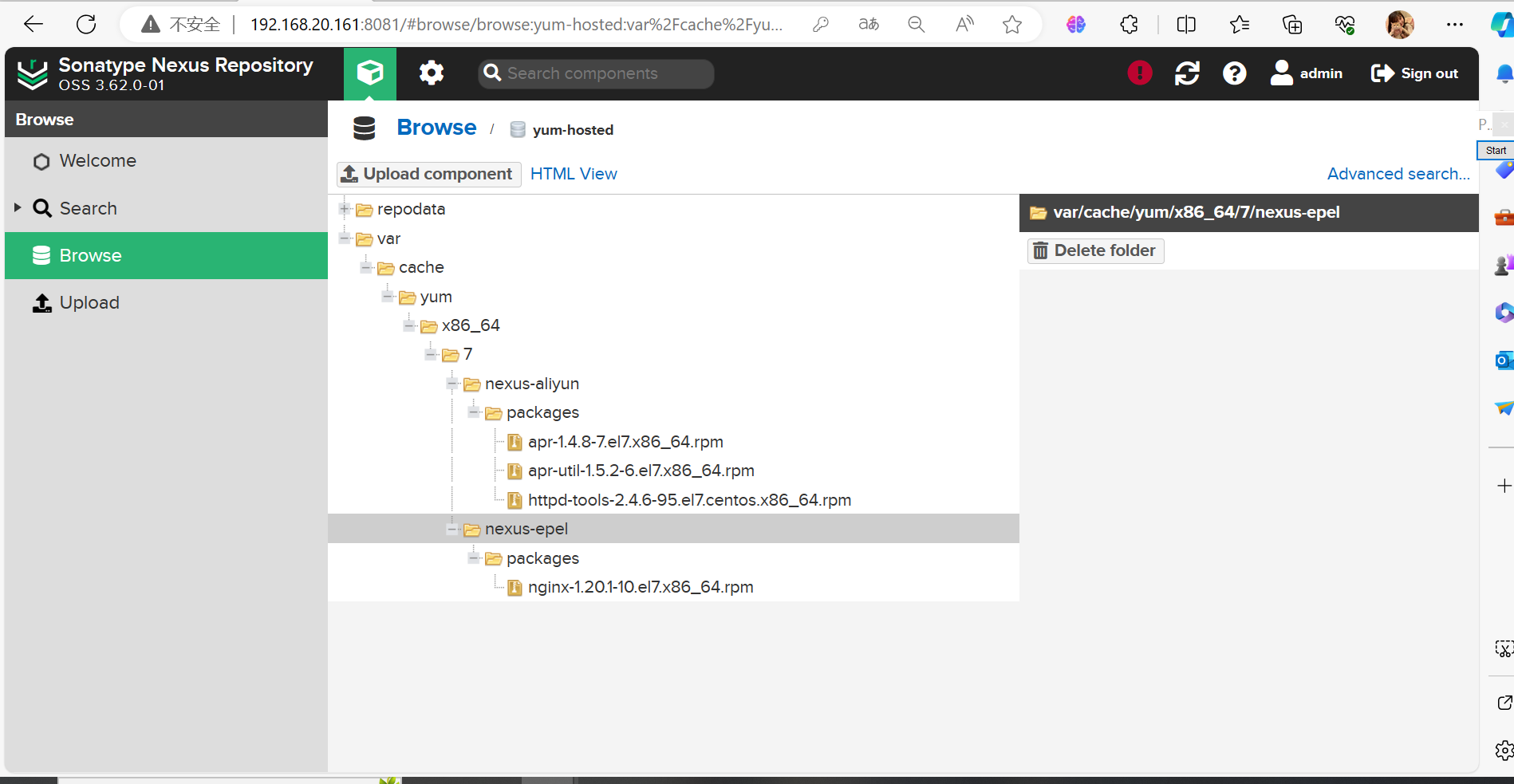Toggle split screen view icon
The height and width of the screenshot is (784, 1514).
point(1186,25)
